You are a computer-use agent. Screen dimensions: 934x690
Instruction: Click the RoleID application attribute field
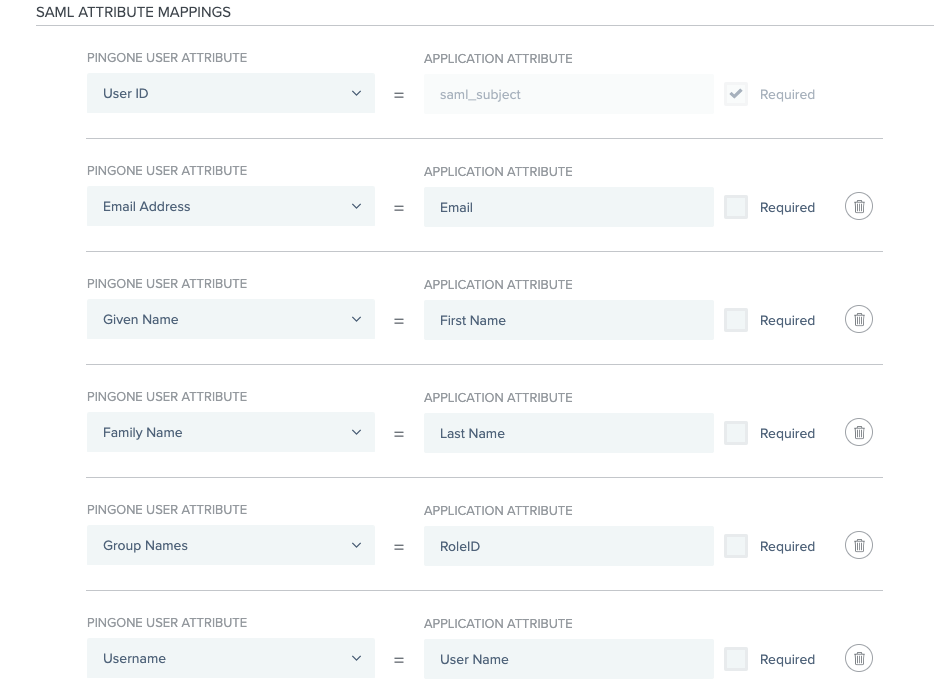pyautogui.click(x=568, y=546)
